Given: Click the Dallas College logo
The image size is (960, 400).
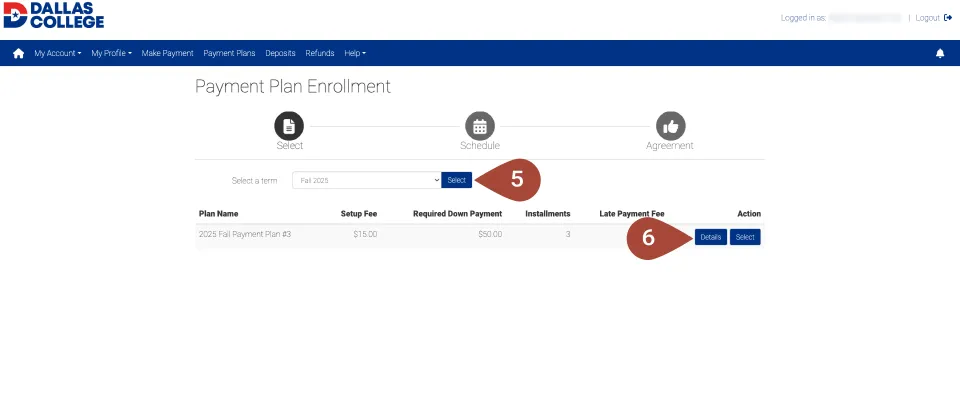Looking at the screenshot, I should tap(53, 17).
